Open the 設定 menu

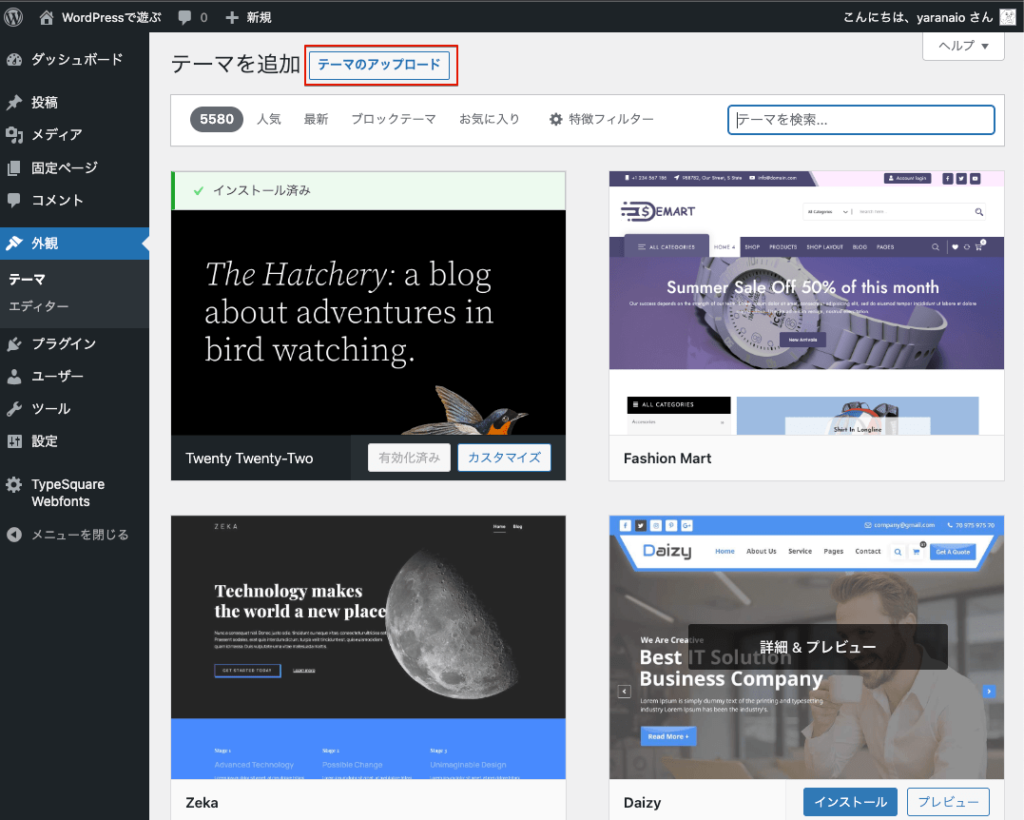74,441
